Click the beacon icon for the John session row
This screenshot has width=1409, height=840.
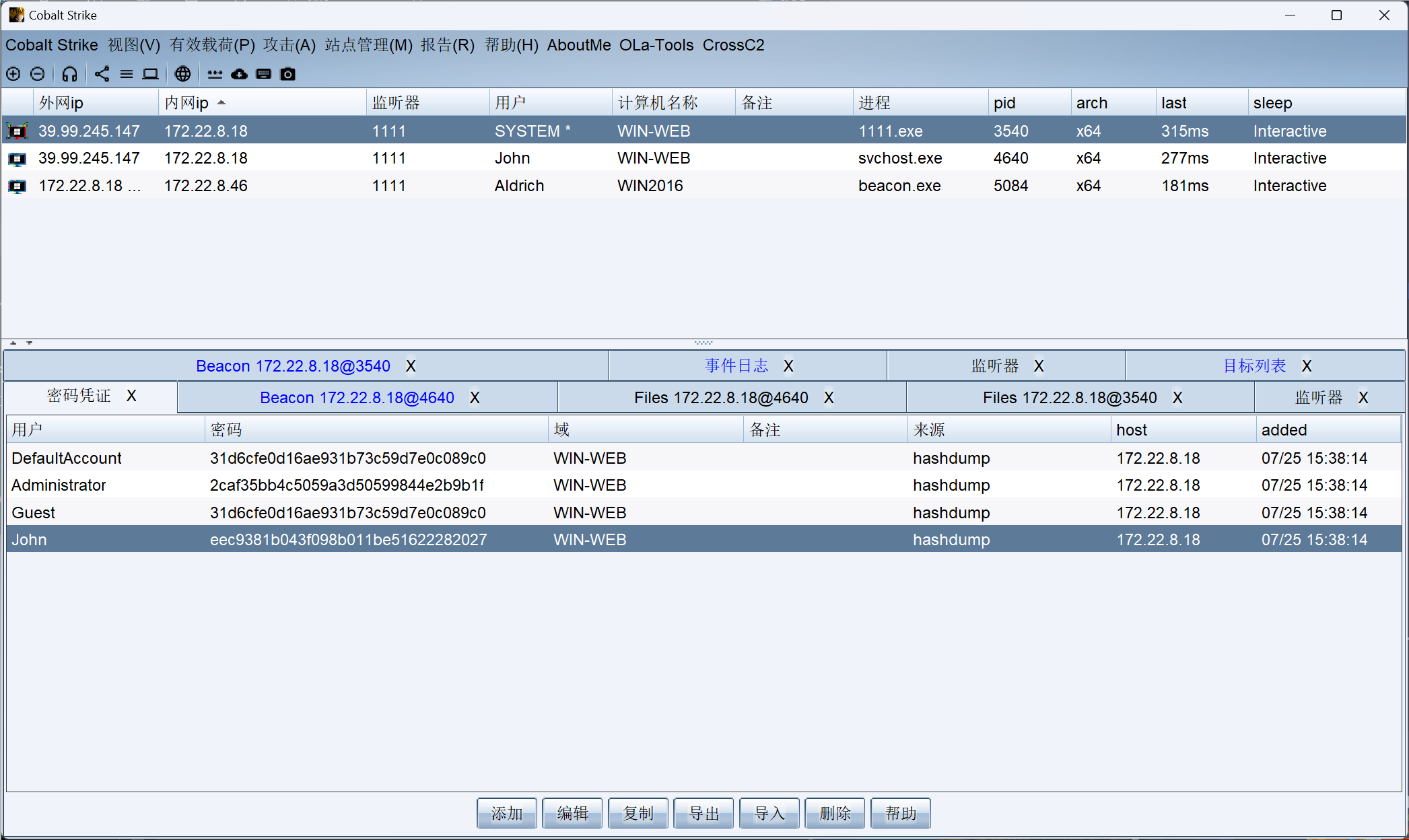pos(17,159)
